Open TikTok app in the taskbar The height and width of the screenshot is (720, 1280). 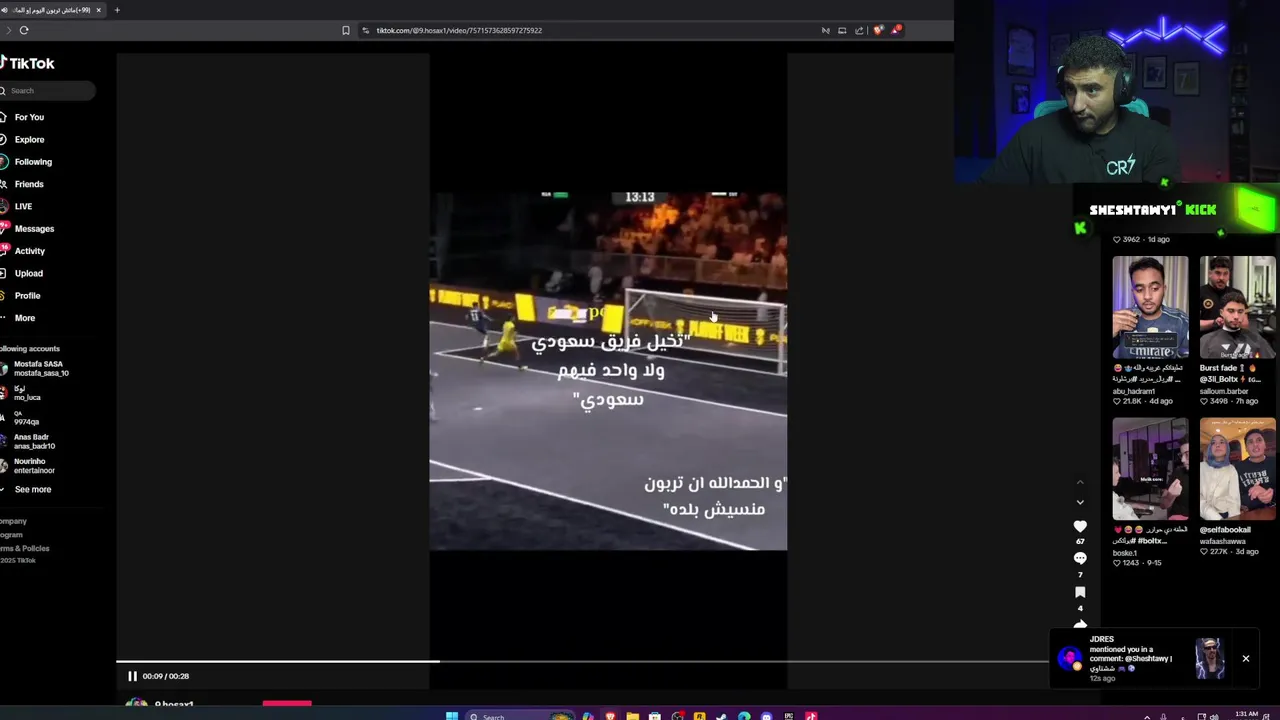point(811,716)
